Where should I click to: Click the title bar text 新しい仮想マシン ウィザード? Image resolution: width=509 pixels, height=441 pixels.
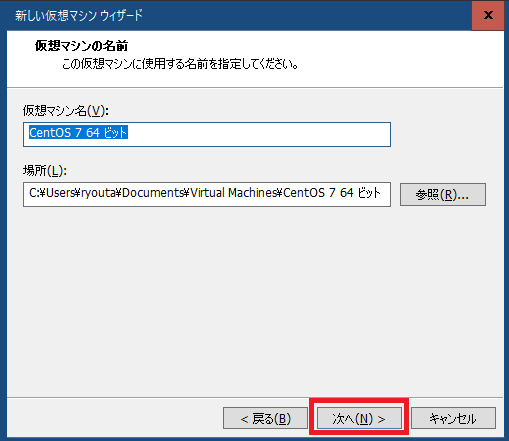[x=79, y=15]
